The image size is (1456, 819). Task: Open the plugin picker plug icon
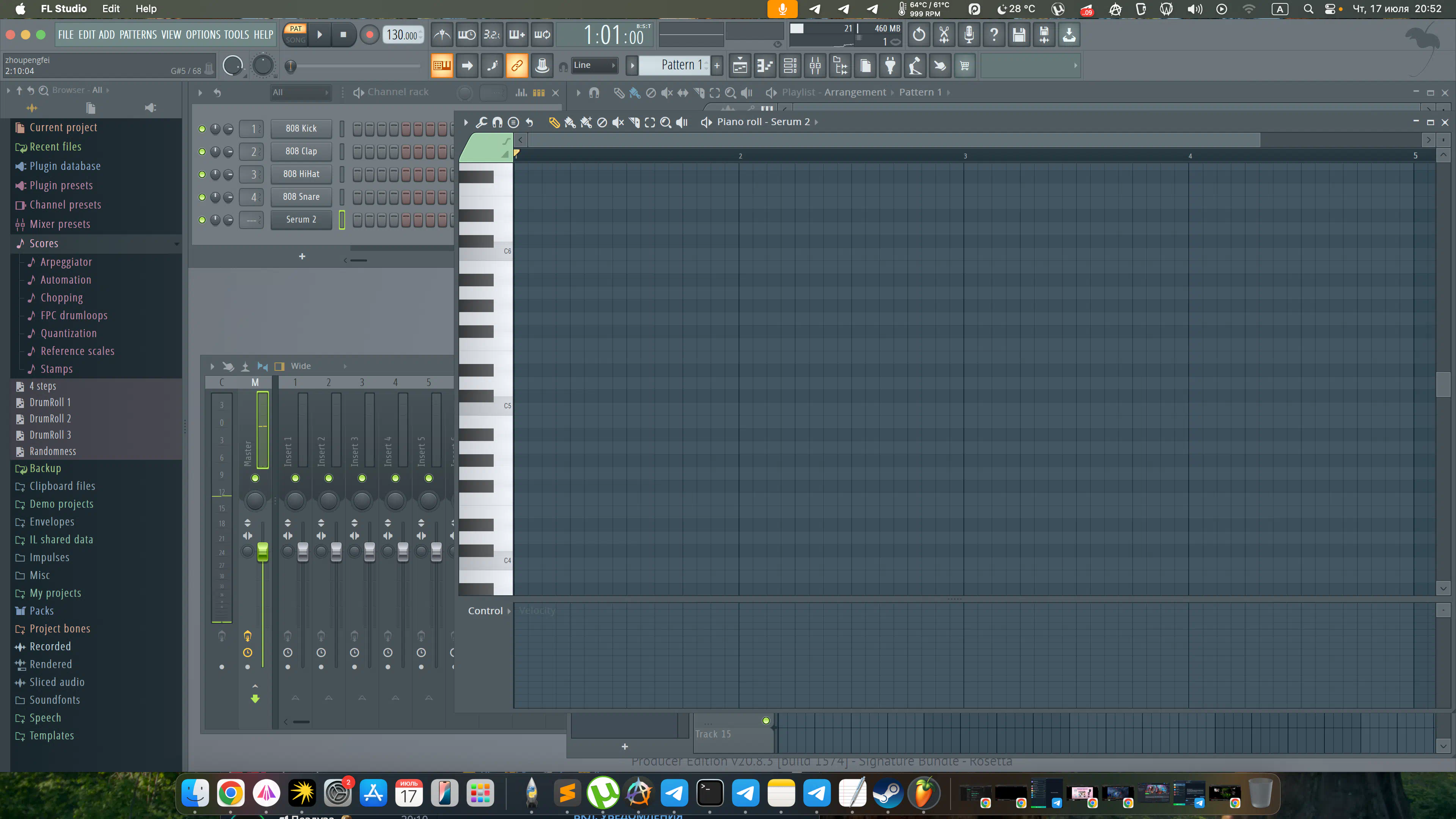coord(890,66)
